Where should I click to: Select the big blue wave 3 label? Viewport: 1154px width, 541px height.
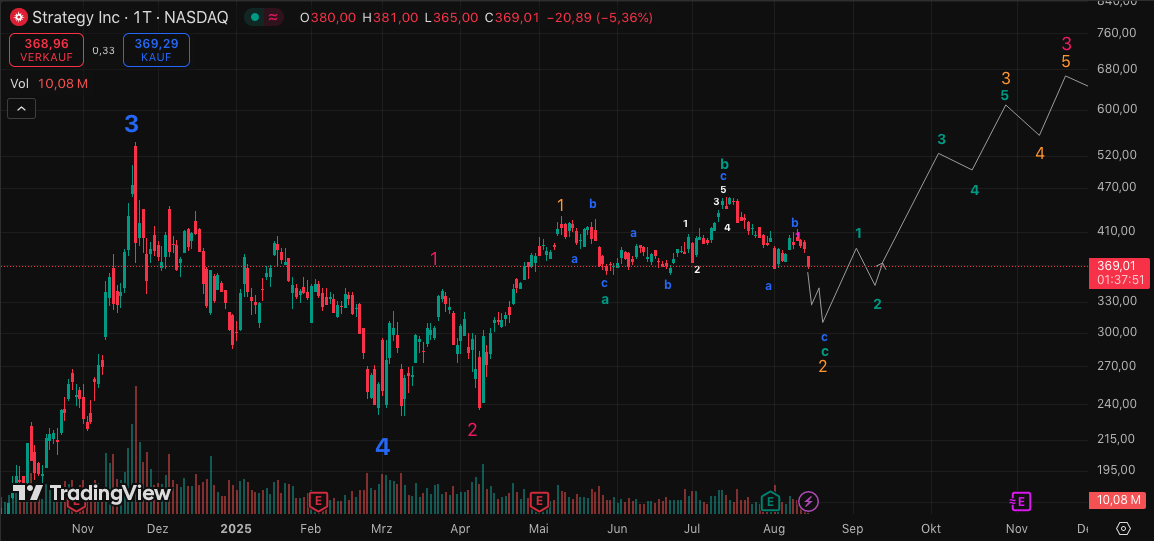131,125
